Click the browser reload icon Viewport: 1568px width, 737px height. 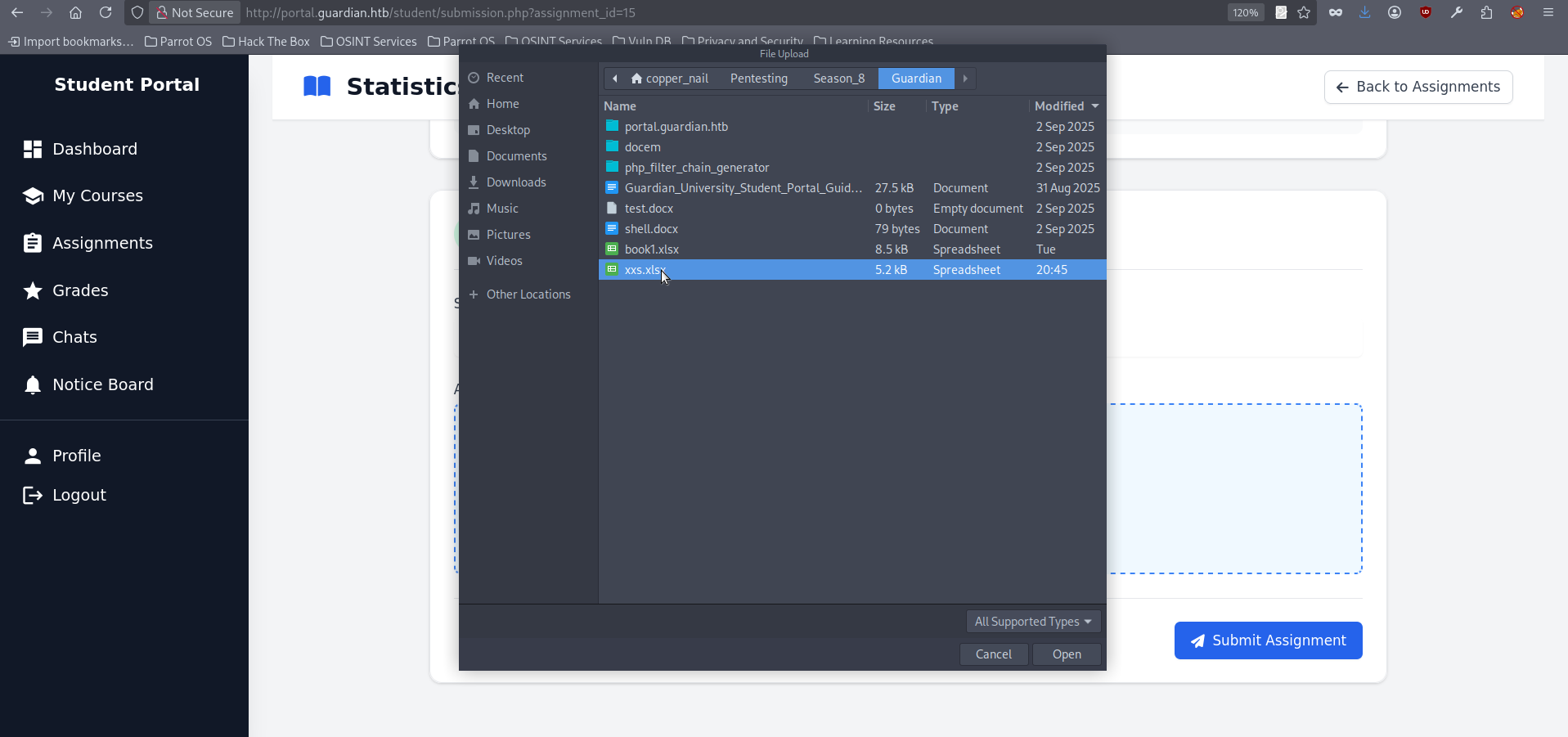(x=106, y=12)
